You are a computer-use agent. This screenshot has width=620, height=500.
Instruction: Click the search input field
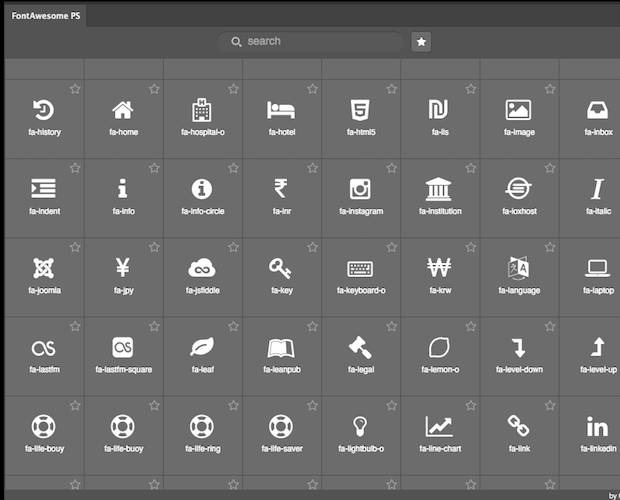coord(310,42)
